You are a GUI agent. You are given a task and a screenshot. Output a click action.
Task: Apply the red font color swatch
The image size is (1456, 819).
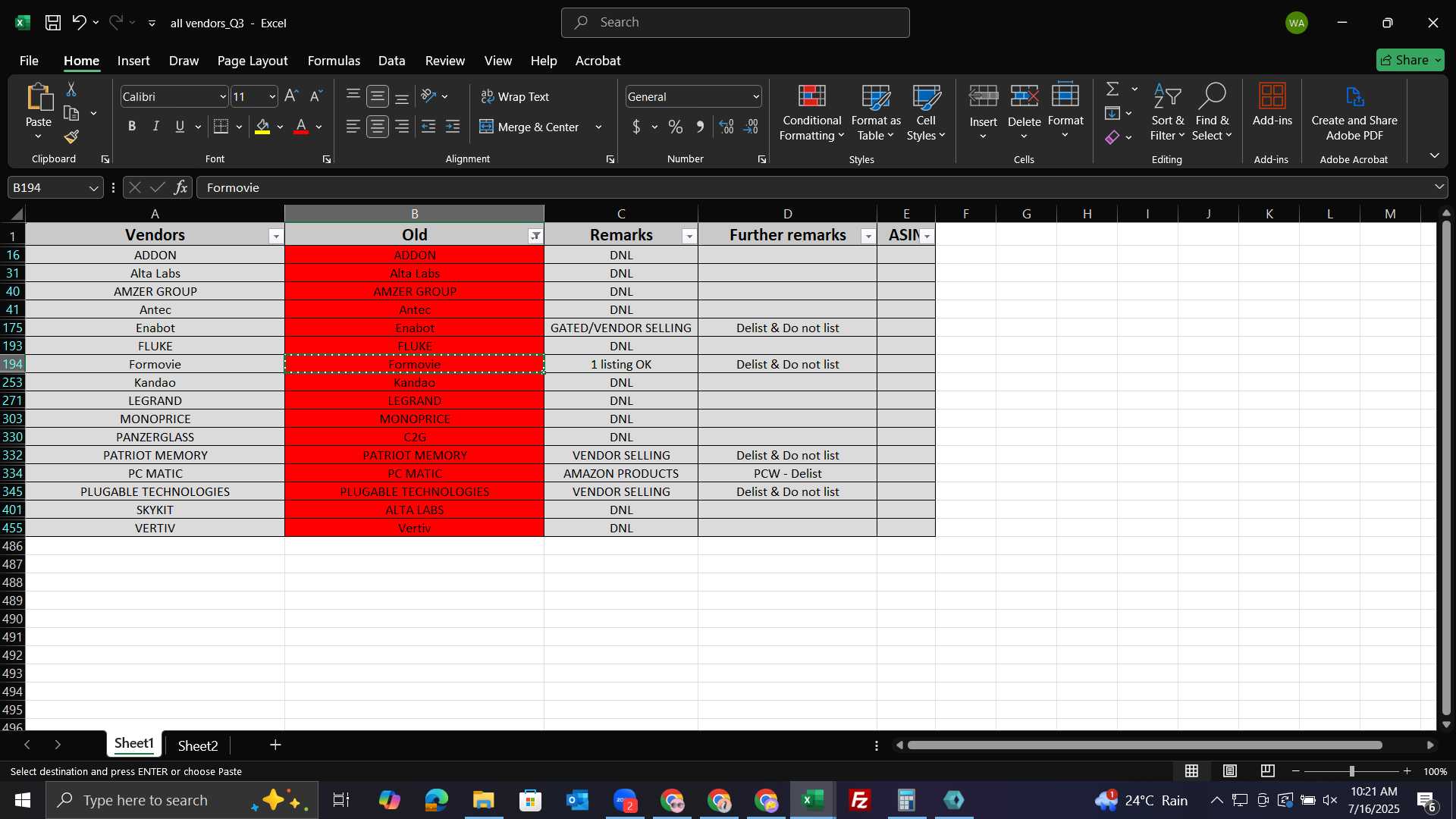point(301,127)
